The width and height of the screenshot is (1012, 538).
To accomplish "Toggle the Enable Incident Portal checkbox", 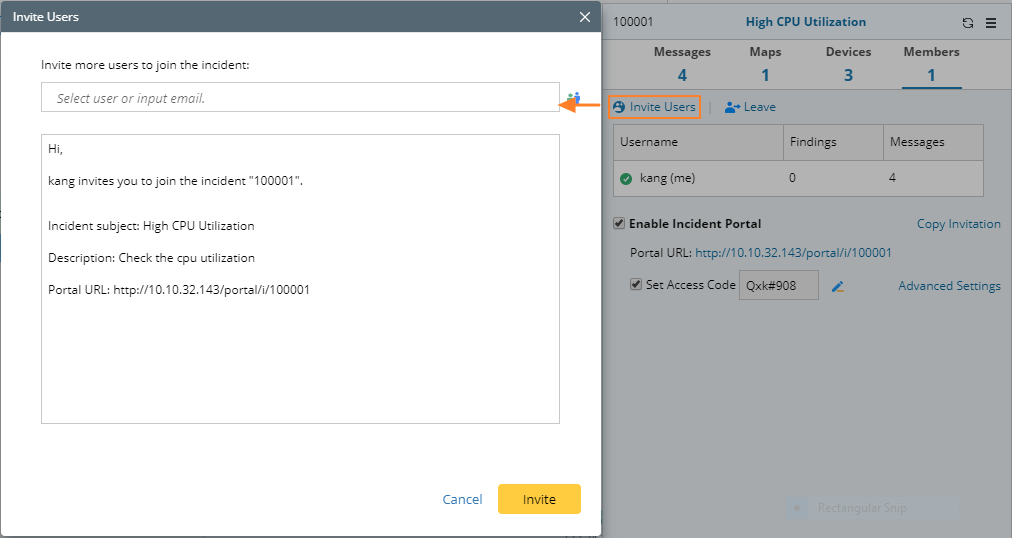I will click(620, 223).
